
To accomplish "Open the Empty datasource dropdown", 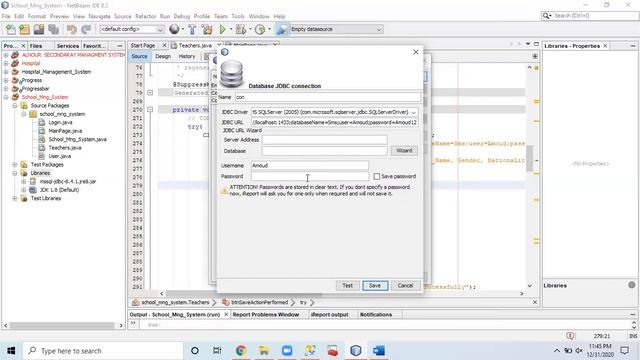I will [379, 29].
